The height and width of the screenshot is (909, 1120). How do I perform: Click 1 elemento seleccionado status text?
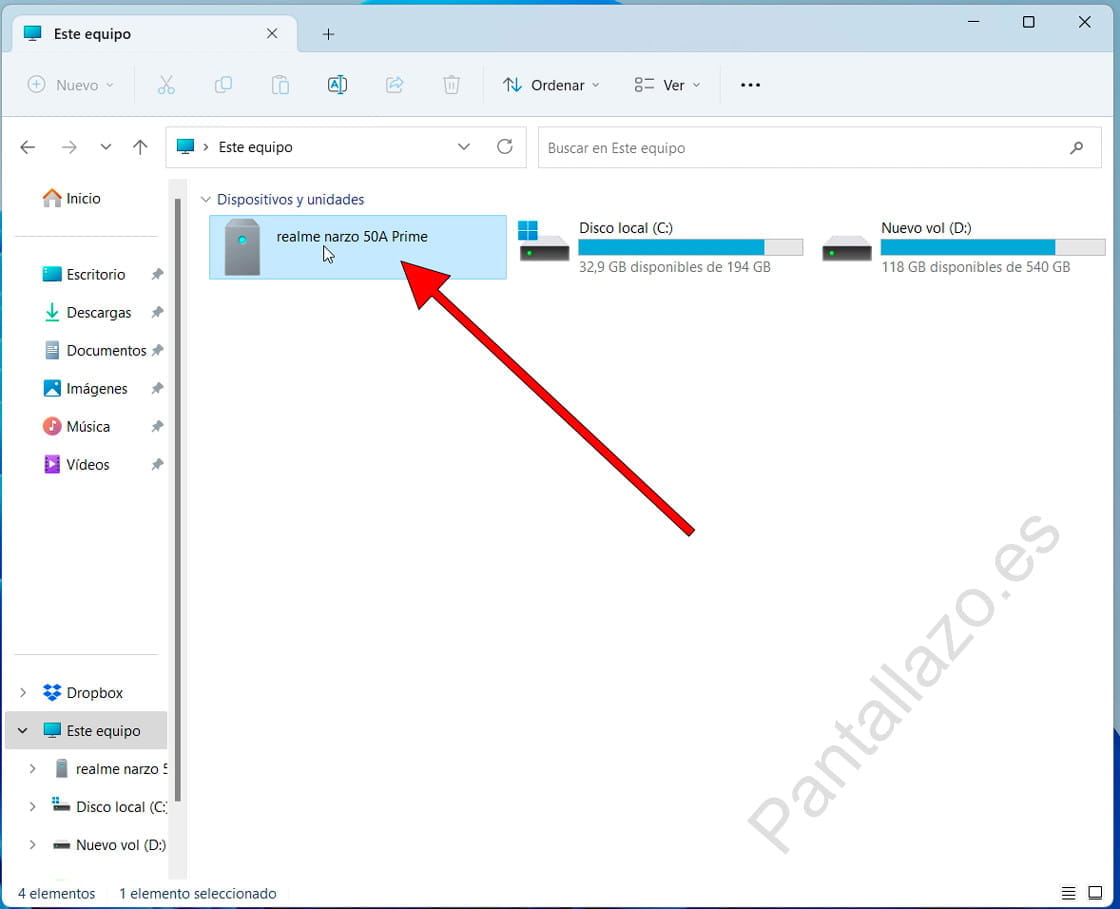tap(198, 893)
